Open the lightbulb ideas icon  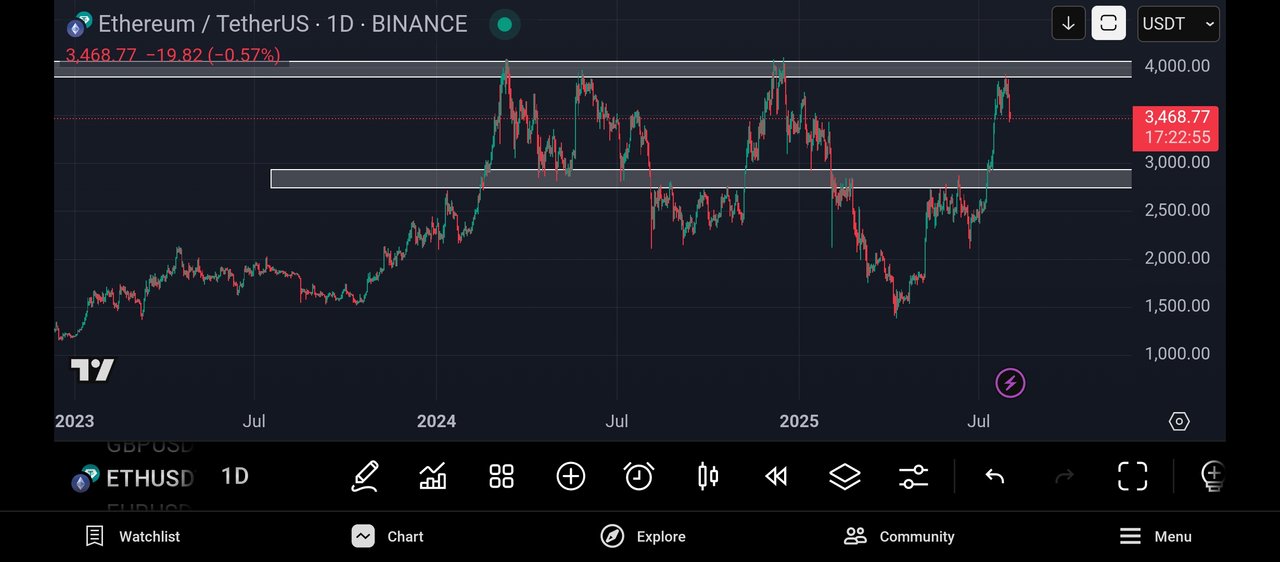tap(1212, 476)
